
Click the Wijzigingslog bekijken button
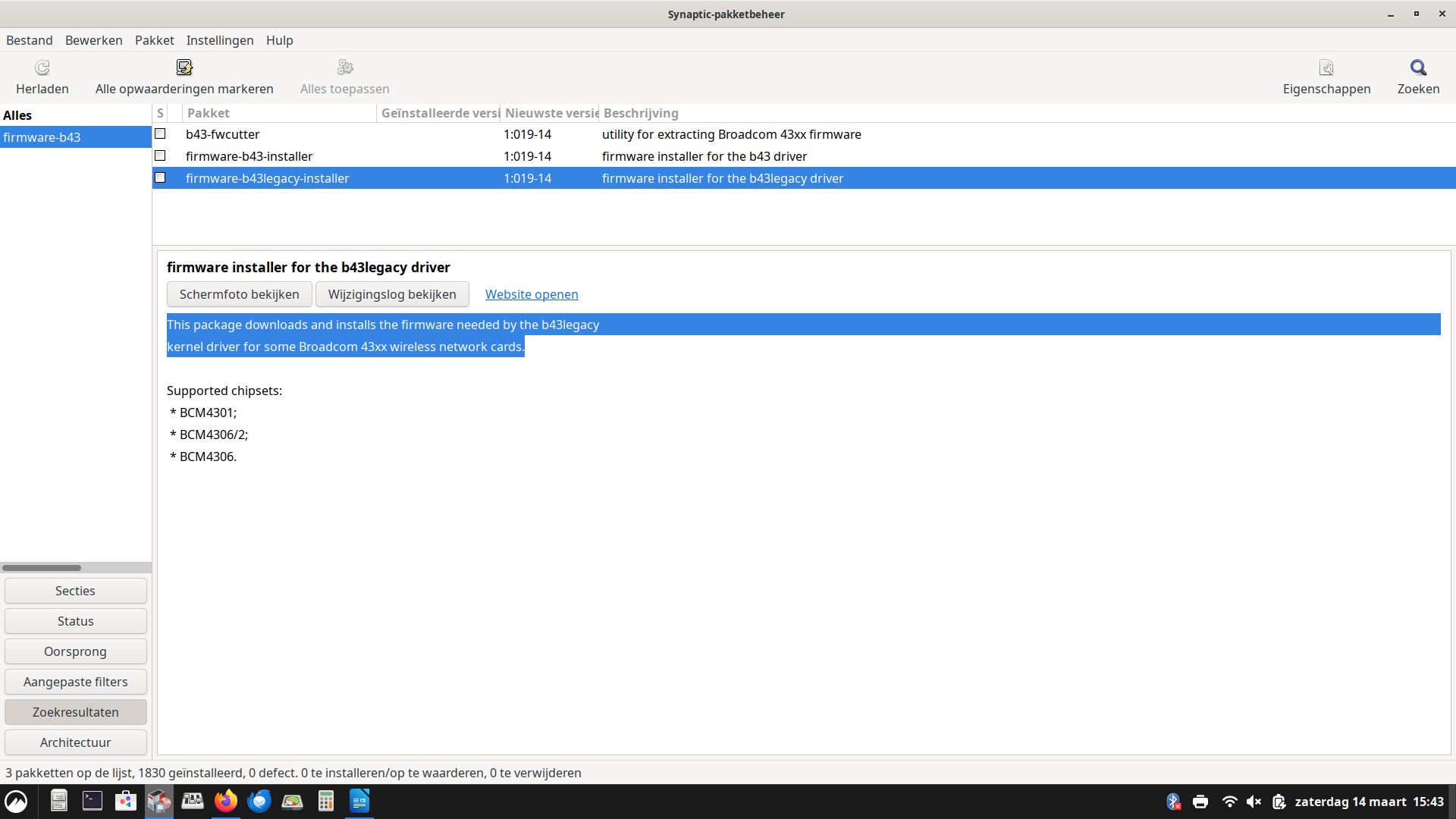coord(392,294)
